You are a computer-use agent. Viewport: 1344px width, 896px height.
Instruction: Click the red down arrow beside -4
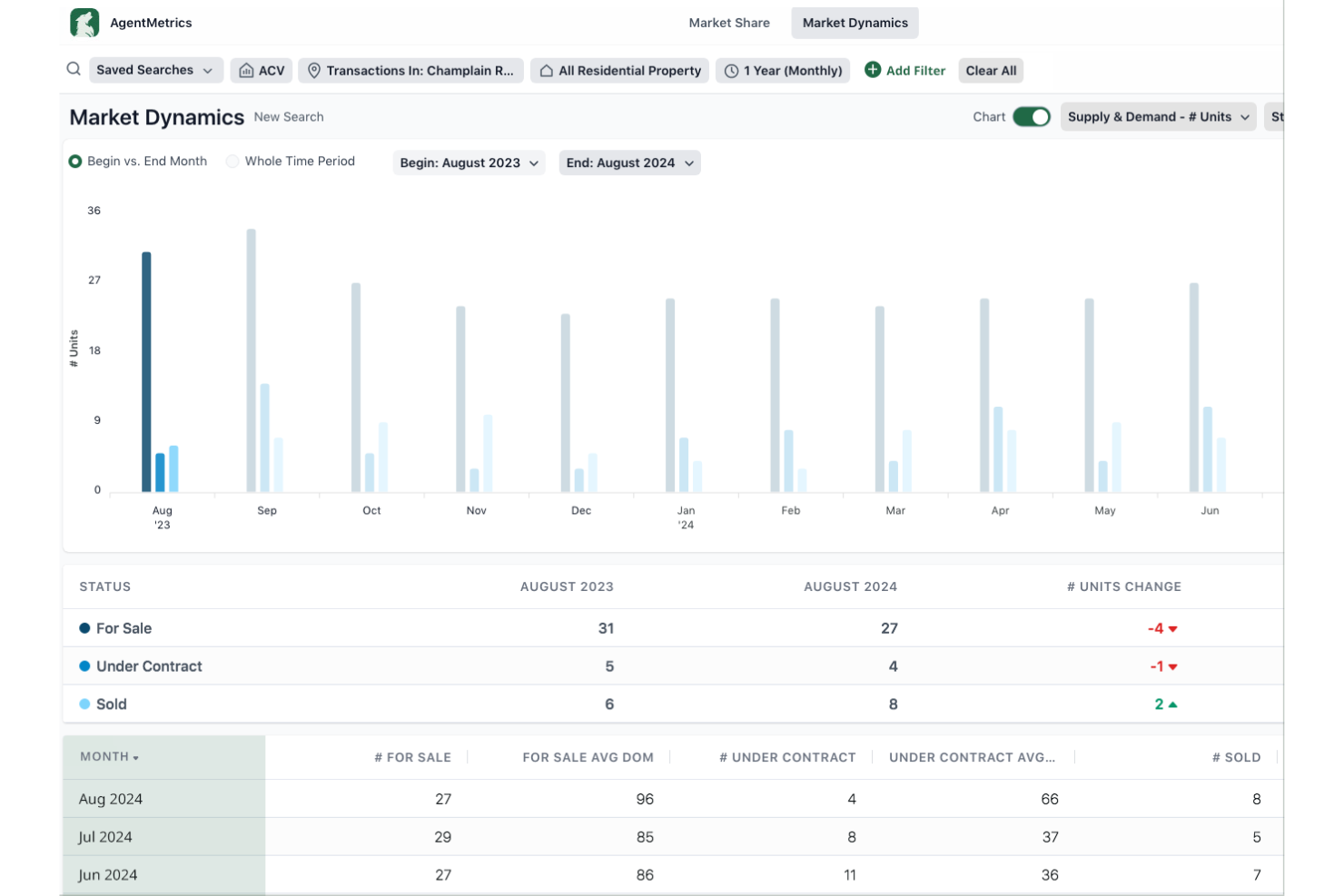pos(1173,629)
